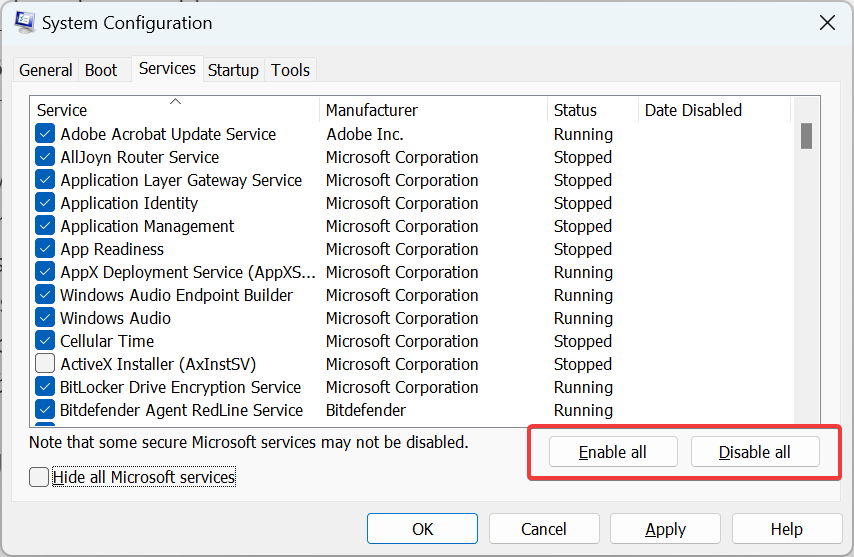
Task: Switch to the General tab
Action: [46, 70]
